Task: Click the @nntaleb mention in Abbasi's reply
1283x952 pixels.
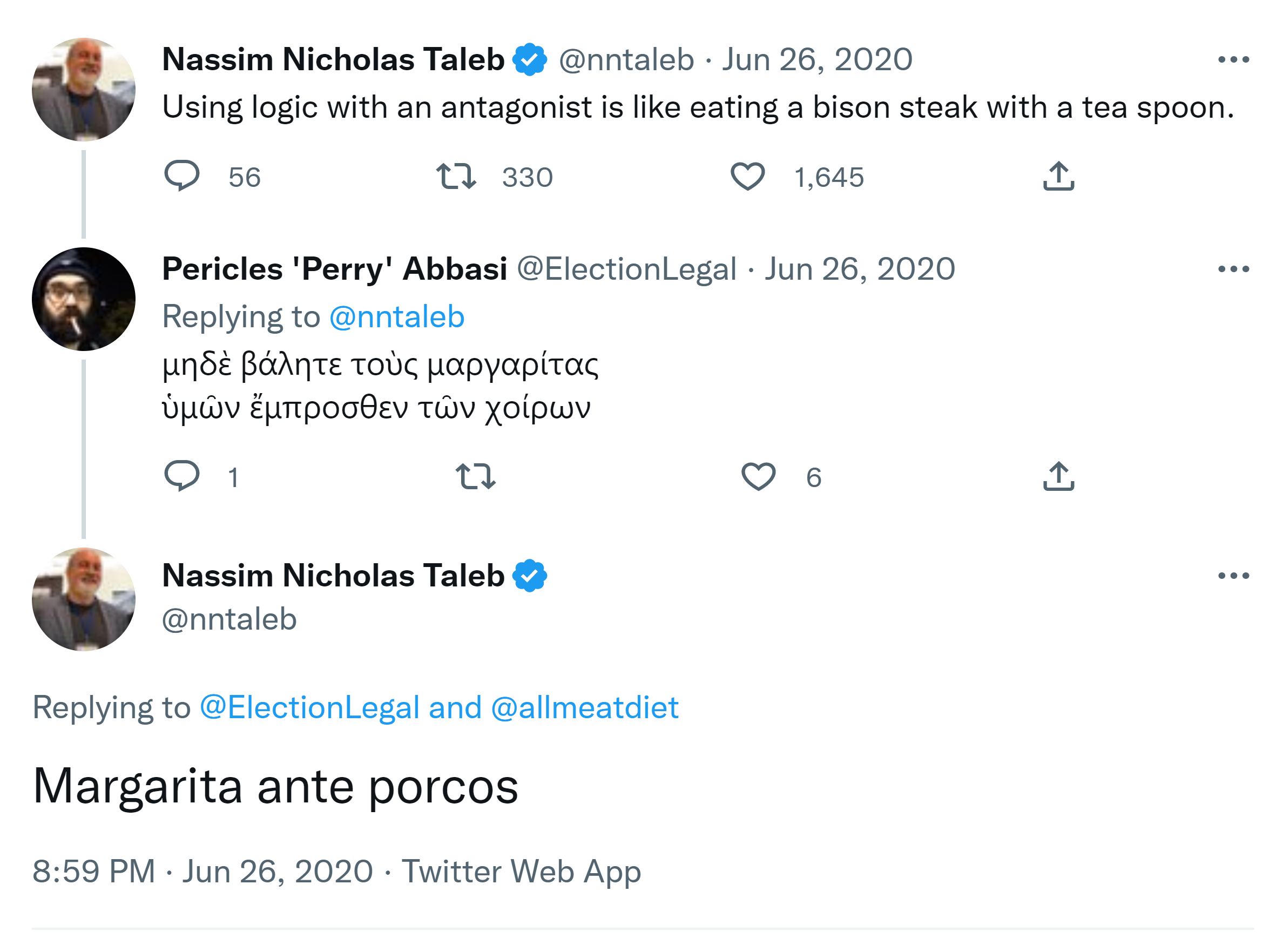Action: pos(396,317)
